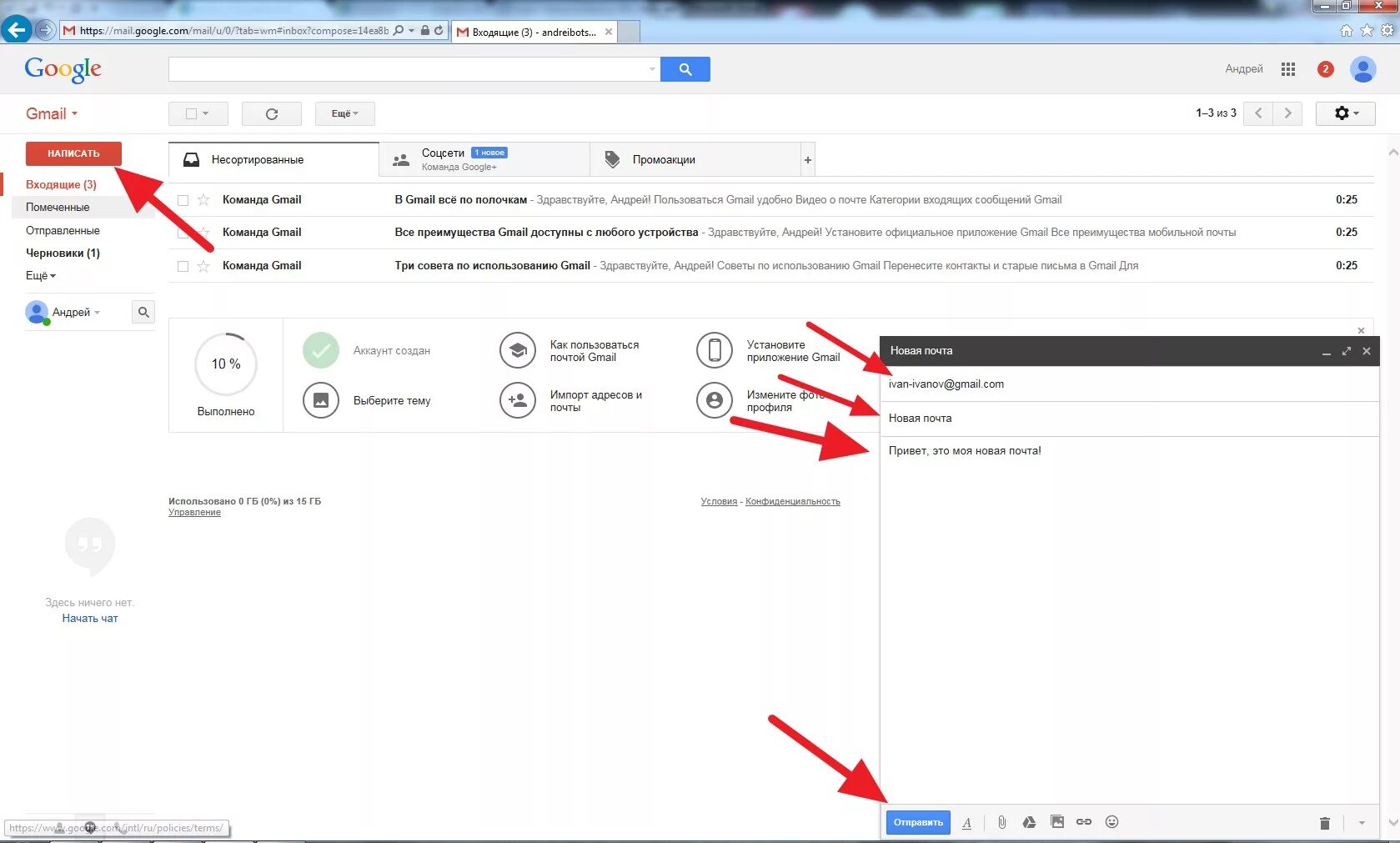Click the Выберите тему picture icon

[321, 400]
